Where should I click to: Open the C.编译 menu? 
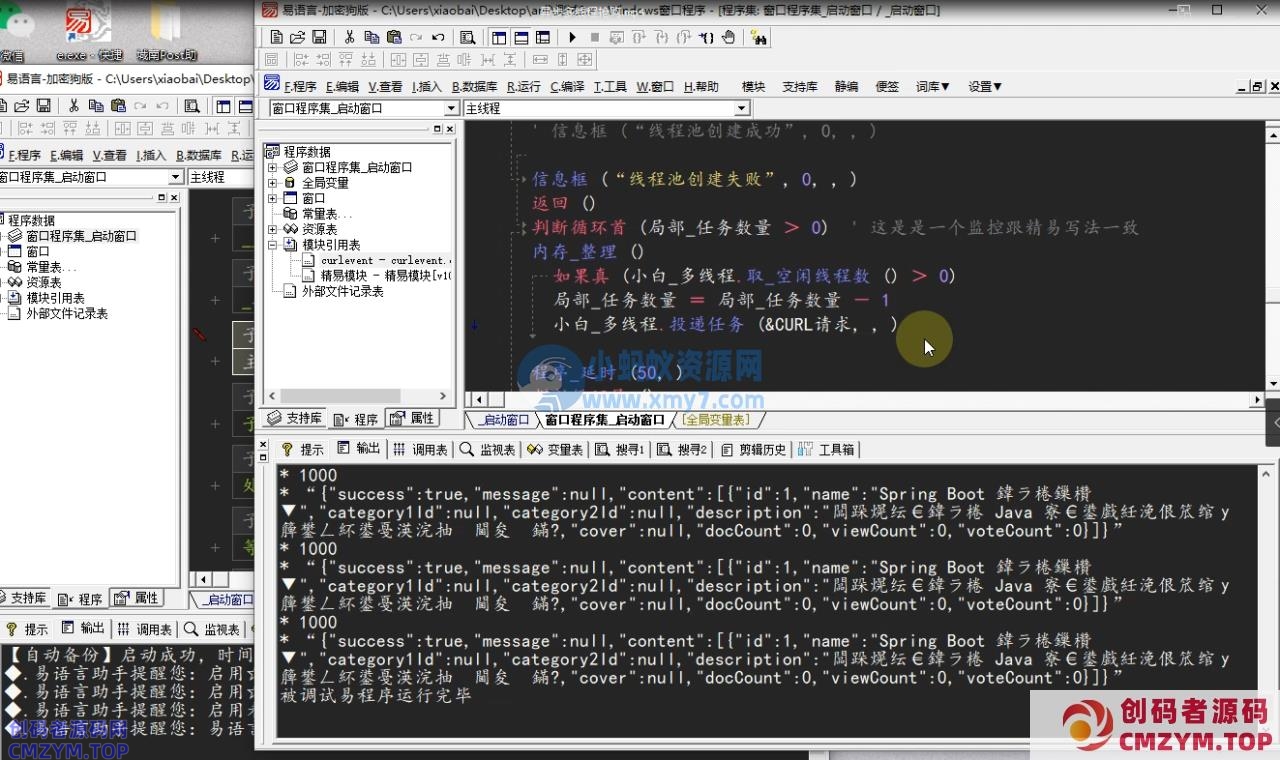[567, 87]
